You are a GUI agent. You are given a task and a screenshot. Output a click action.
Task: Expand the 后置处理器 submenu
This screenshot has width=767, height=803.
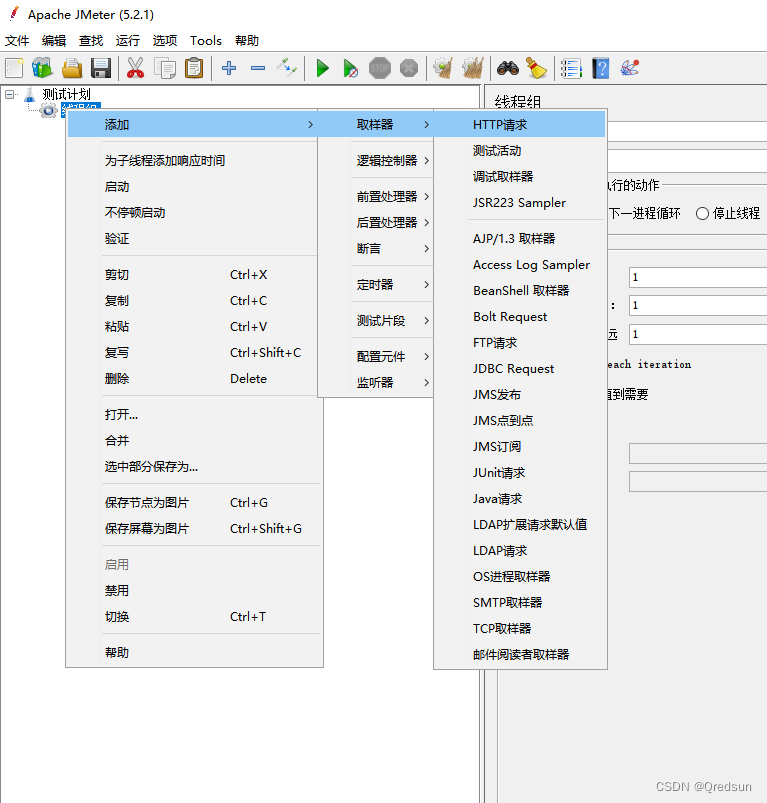click(376, 223)
